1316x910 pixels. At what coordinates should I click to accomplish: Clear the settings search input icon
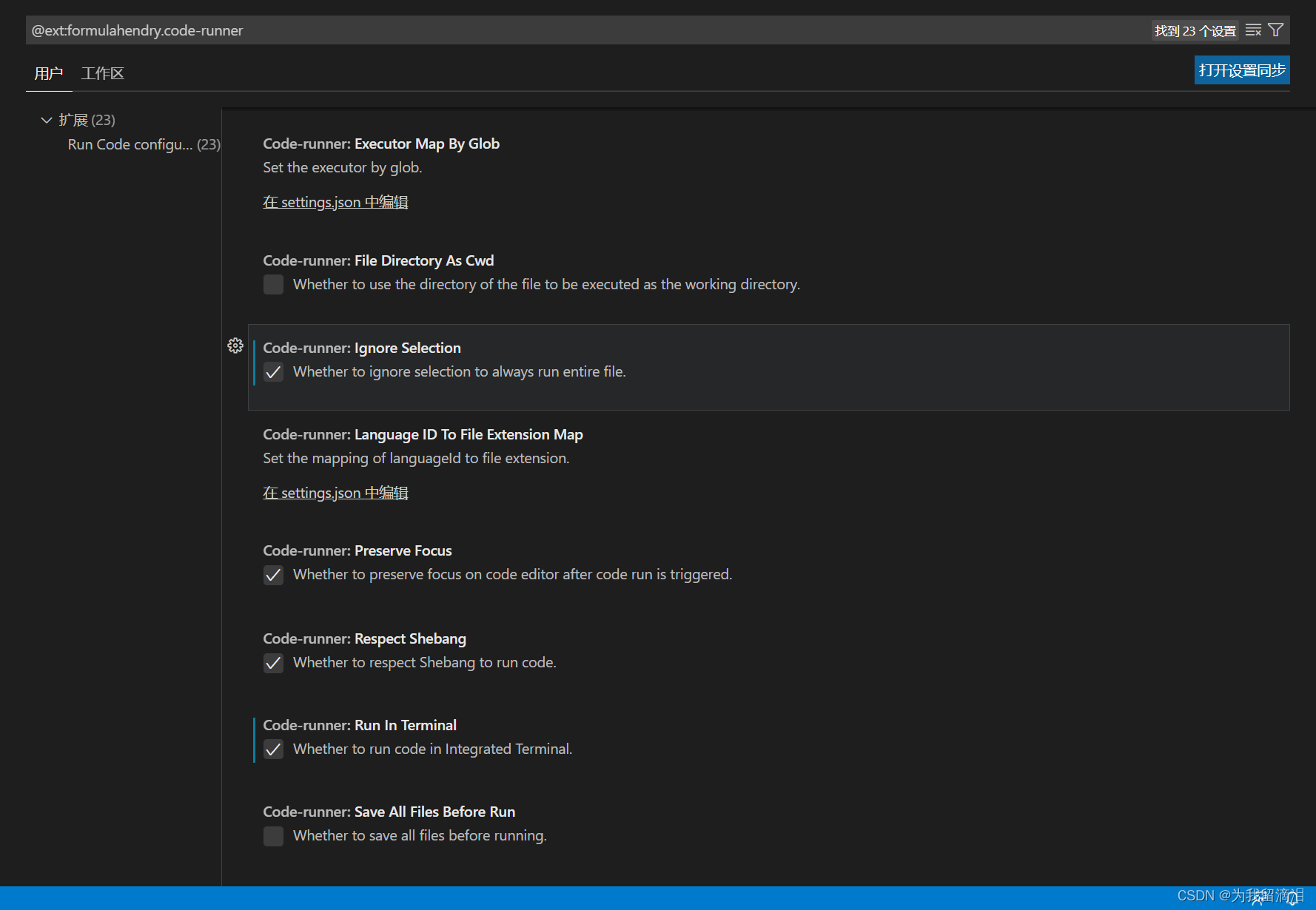[1253, 30]
